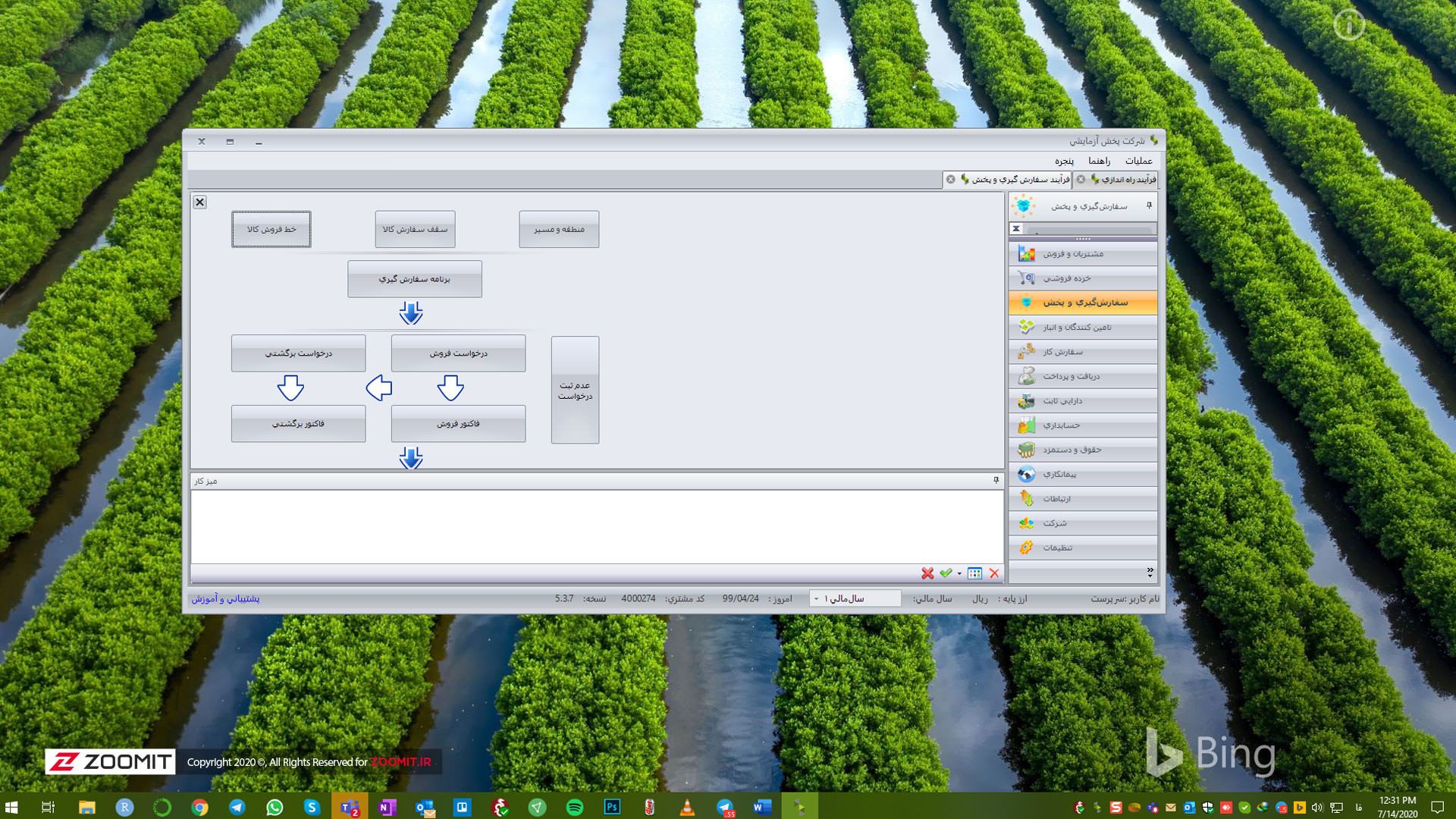
Task: Open the حسابداری accounting module icon
Action: pos(1026,425)
